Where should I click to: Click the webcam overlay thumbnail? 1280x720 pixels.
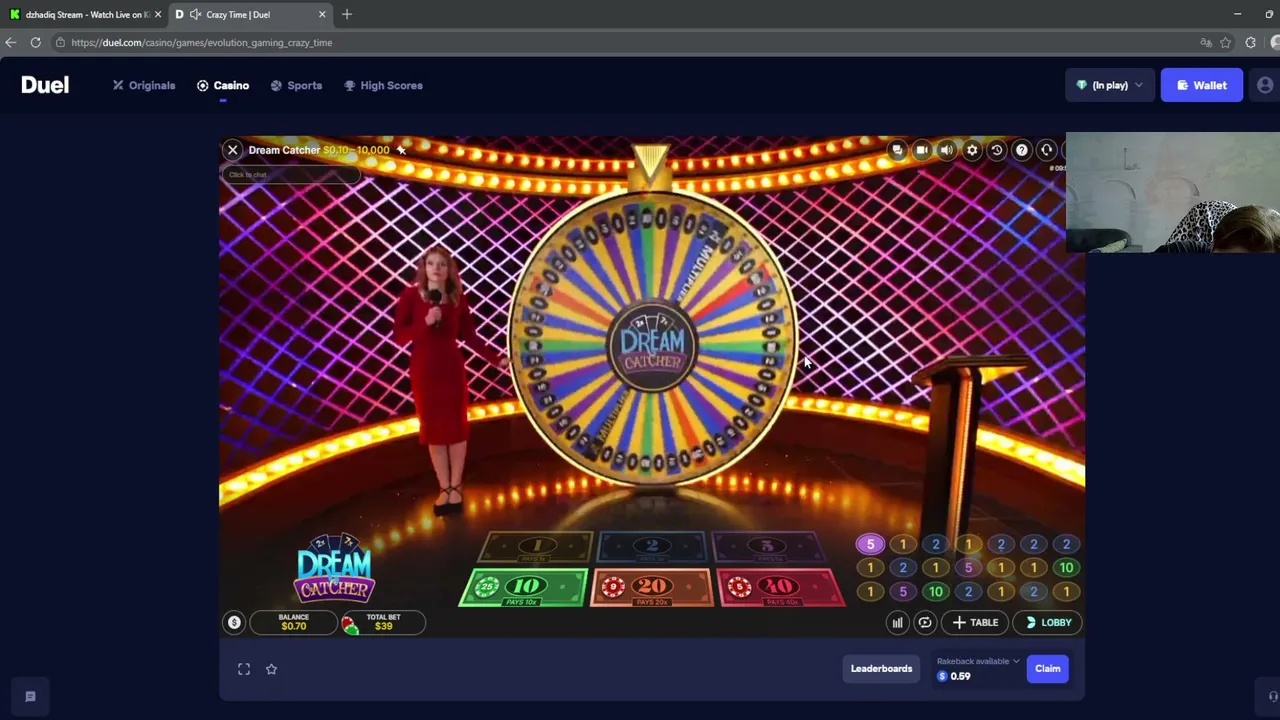(x=1173, y=192)
